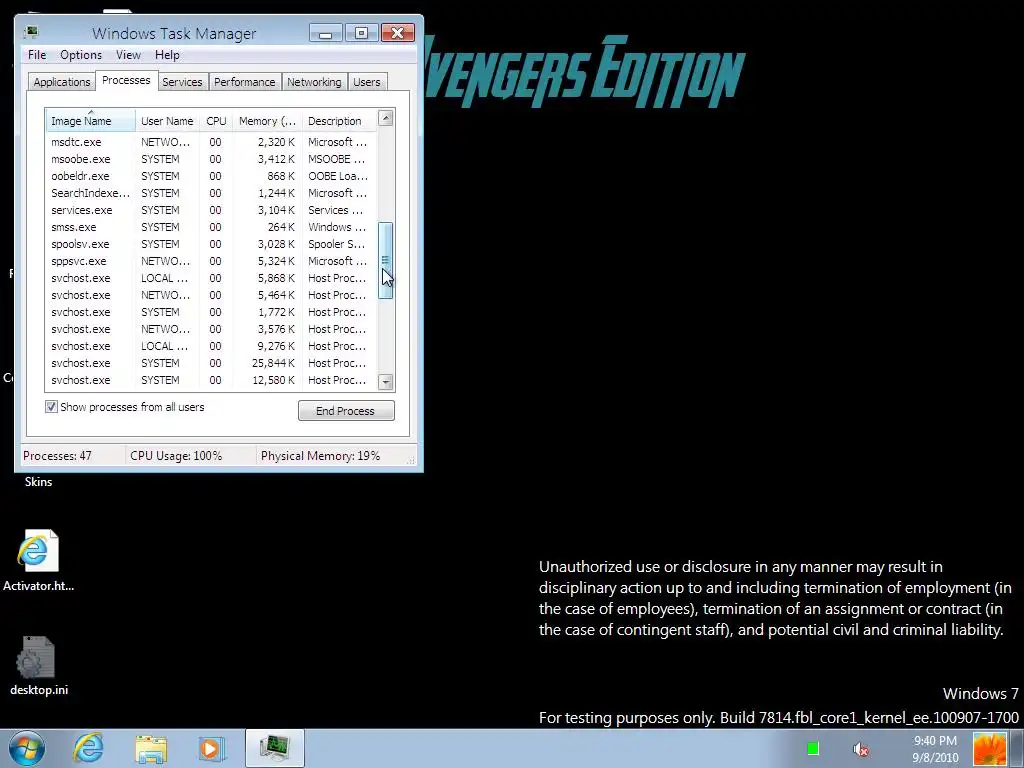Click the Skins desktop label

(x=38, y=482)
